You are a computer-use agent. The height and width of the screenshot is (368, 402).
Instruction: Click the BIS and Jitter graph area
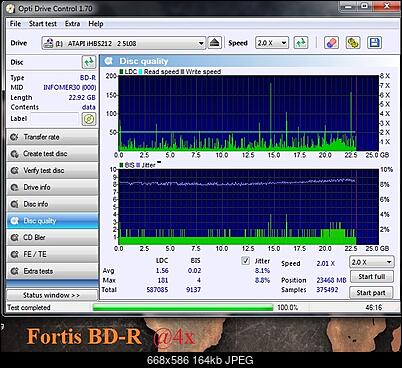click(249, 207)
